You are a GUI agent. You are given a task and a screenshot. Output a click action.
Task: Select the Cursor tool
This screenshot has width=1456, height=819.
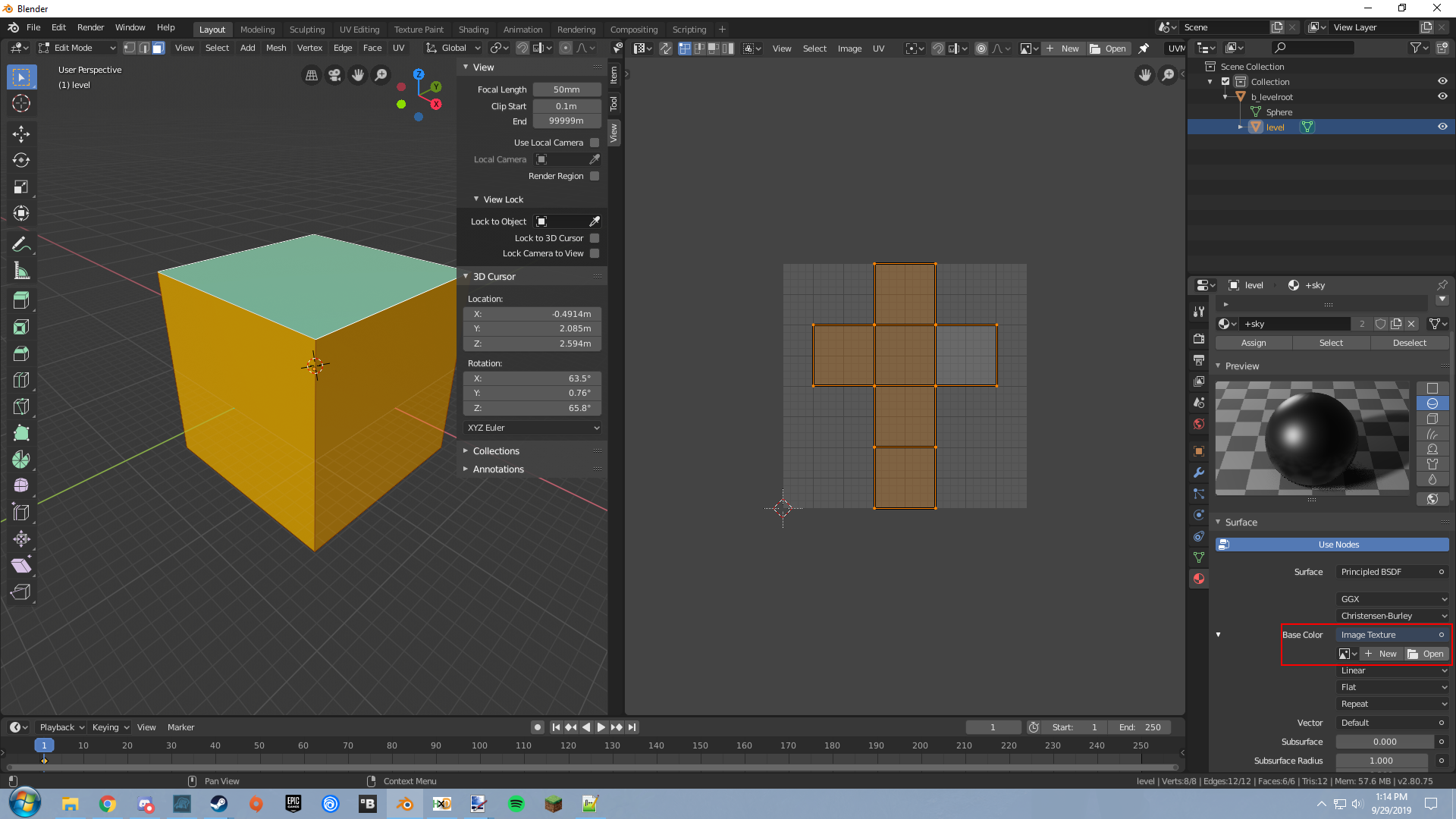21,103
